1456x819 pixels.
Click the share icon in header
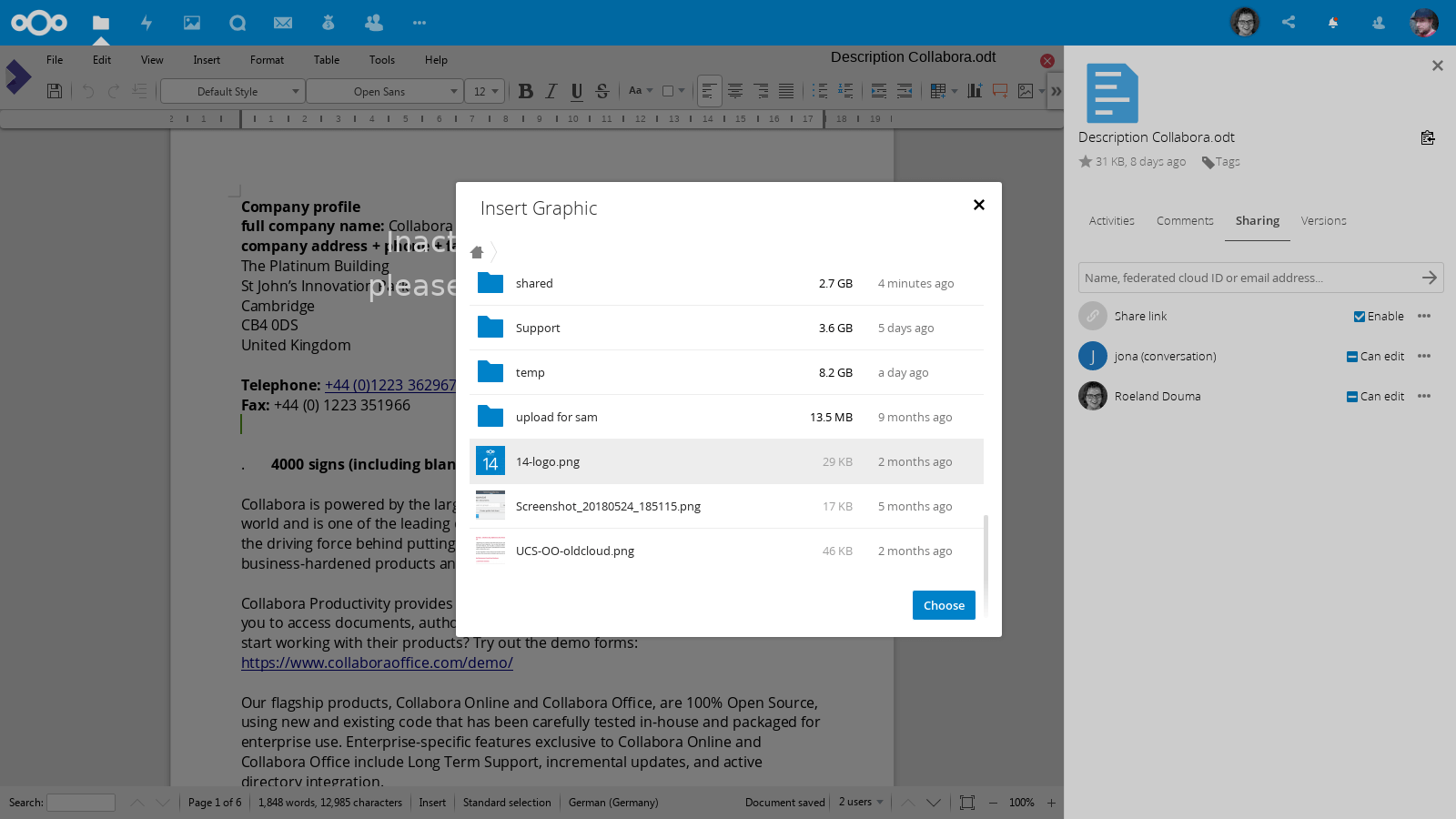point(1289,22)
